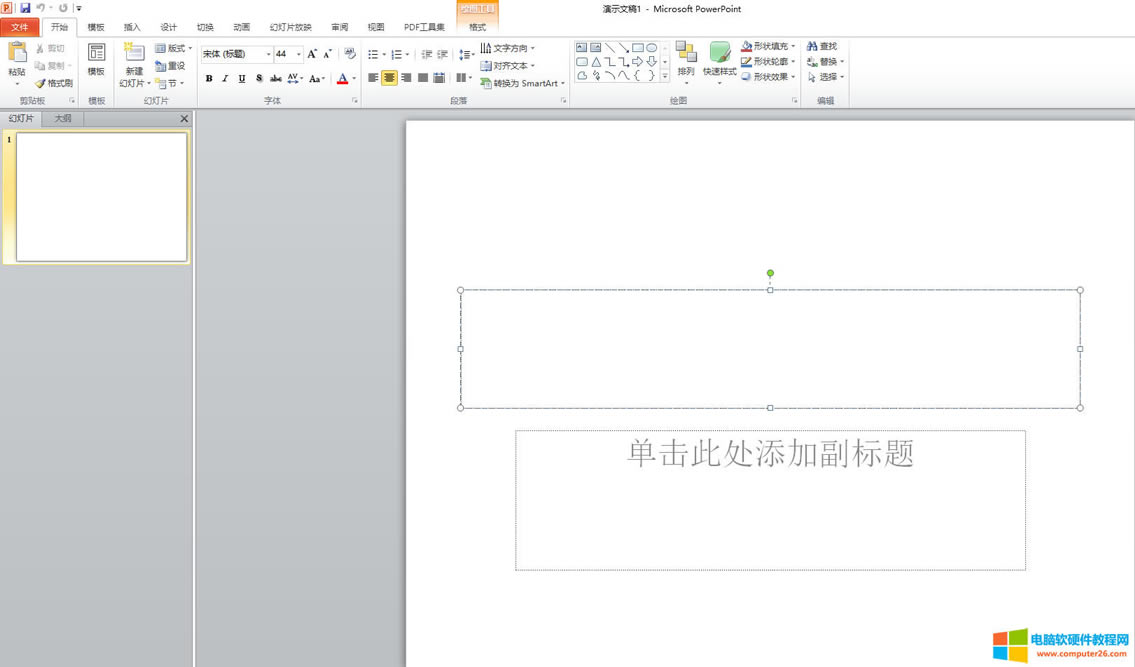Viewport: 1135px width, 667px height.
Task: Switch to the 插入 ribbon tab
Action: [x=131, y=27]
